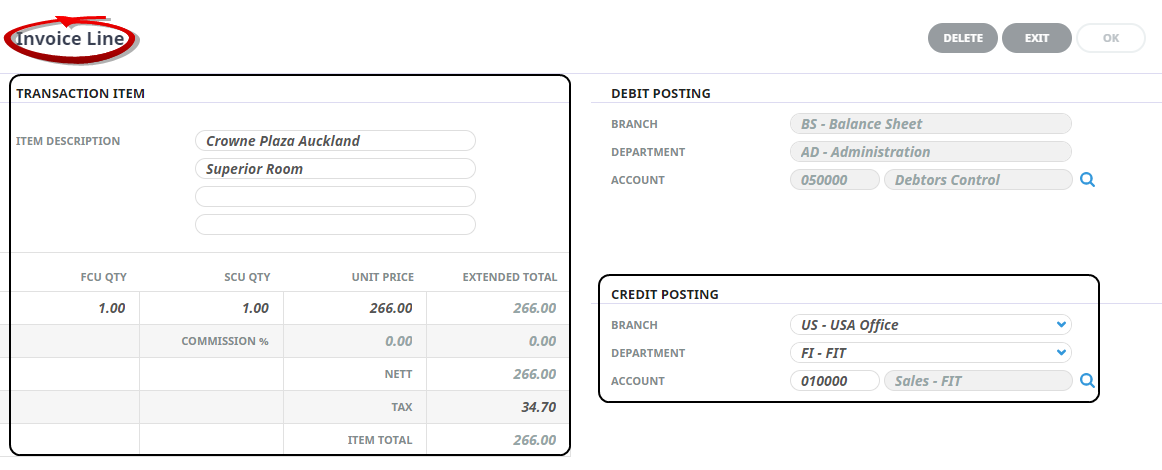
Task: Expand the Credit Posting Department dropdown
Action: (930, 353)
